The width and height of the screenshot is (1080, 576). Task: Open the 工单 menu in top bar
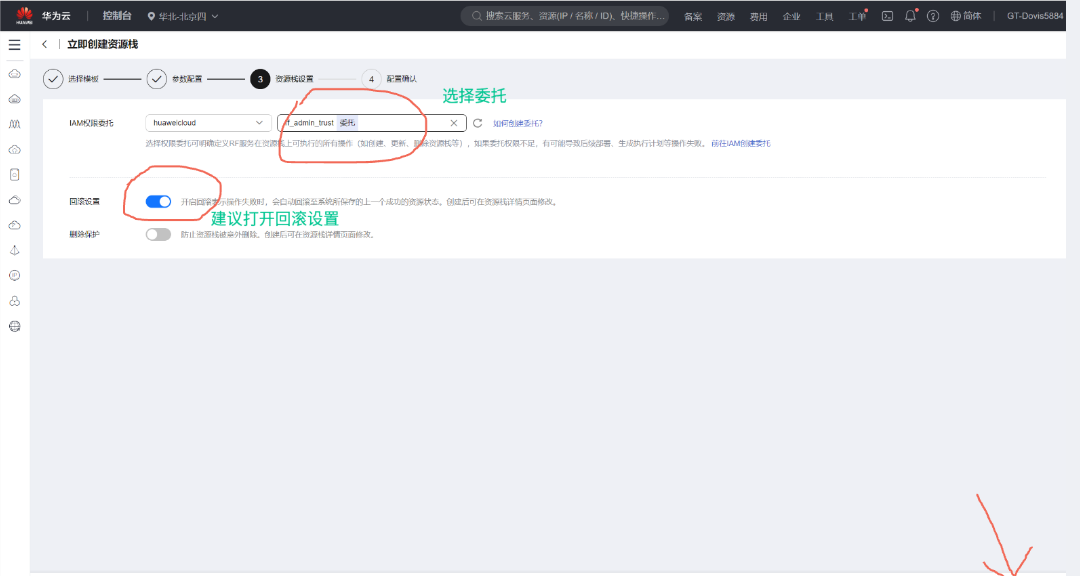(x=856, y=17)
